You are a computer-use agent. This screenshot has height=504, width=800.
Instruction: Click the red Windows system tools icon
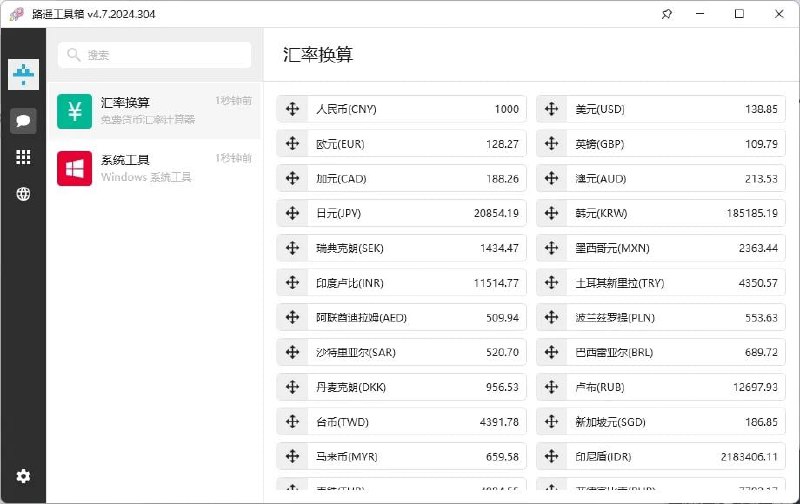pos(75,168)
